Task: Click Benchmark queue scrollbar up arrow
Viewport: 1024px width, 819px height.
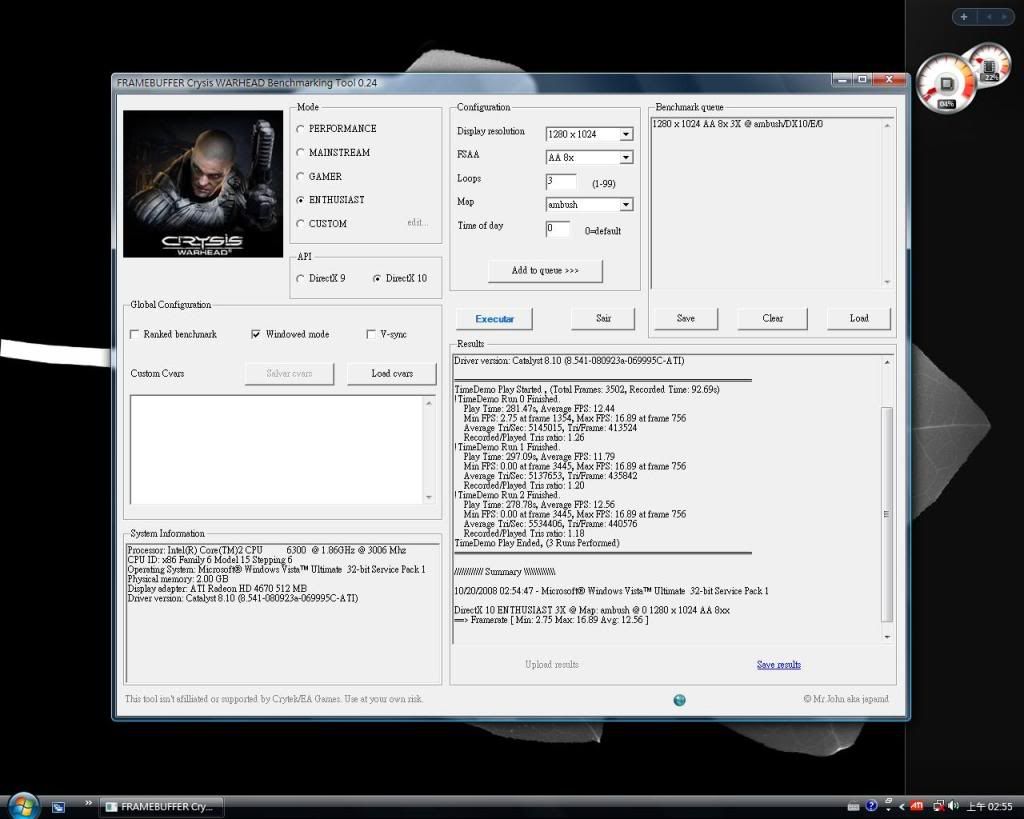Action: pyautogui.click(x=887, y=125)
